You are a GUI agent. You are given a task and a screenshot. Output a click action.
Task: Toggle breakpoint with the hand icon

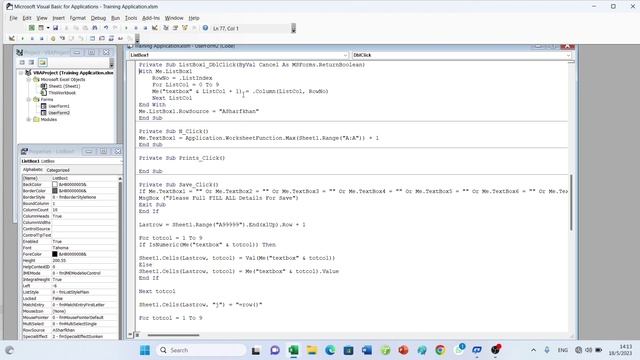click(x=53, y=38)
